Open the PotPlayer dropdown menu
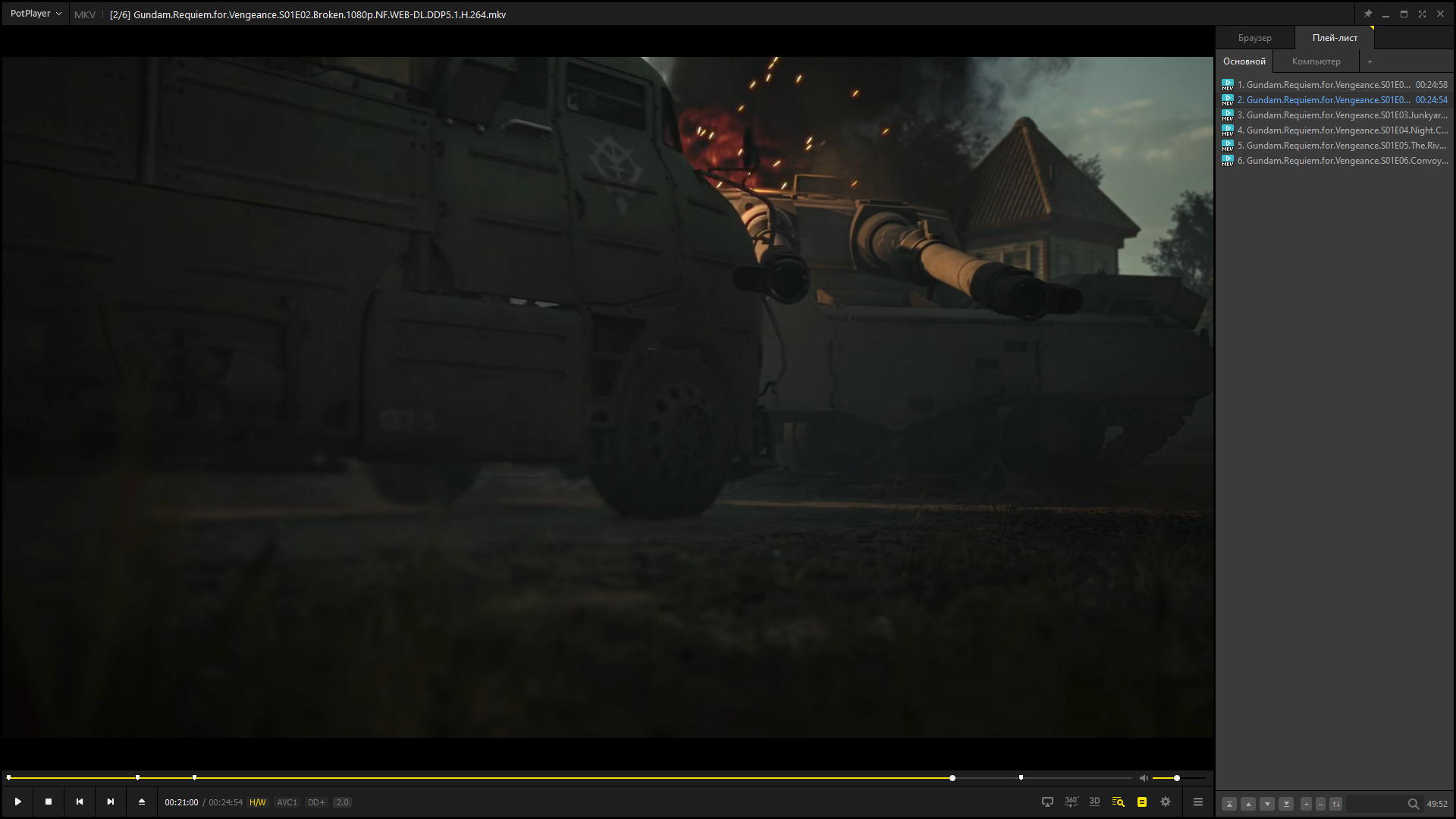 36,14
